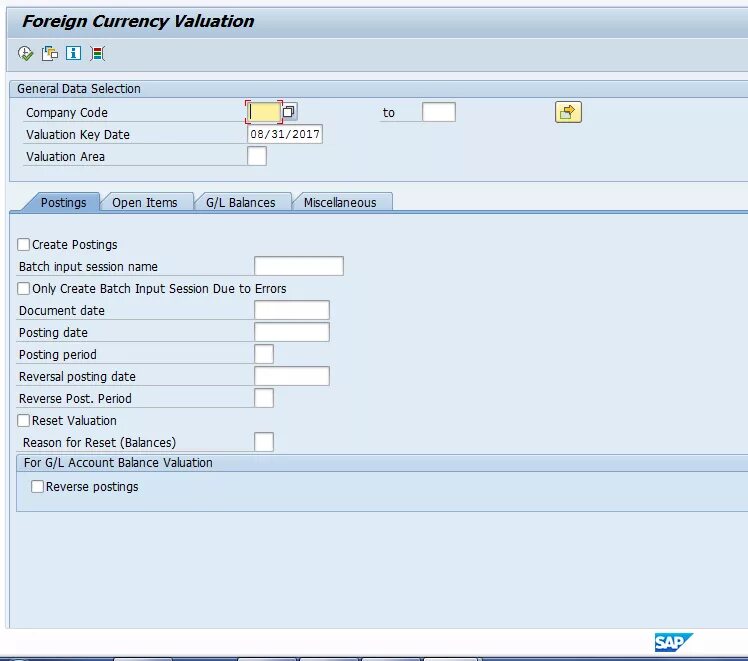
Task: Click the Batch input session name label
Action: 88,267
